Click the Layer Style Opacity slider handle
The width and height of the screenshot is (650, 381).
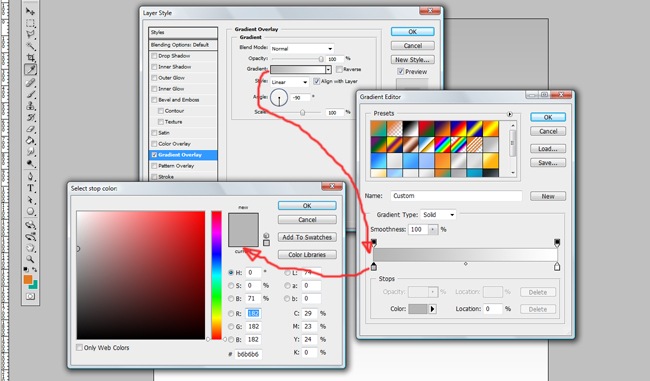pos(321,59)
